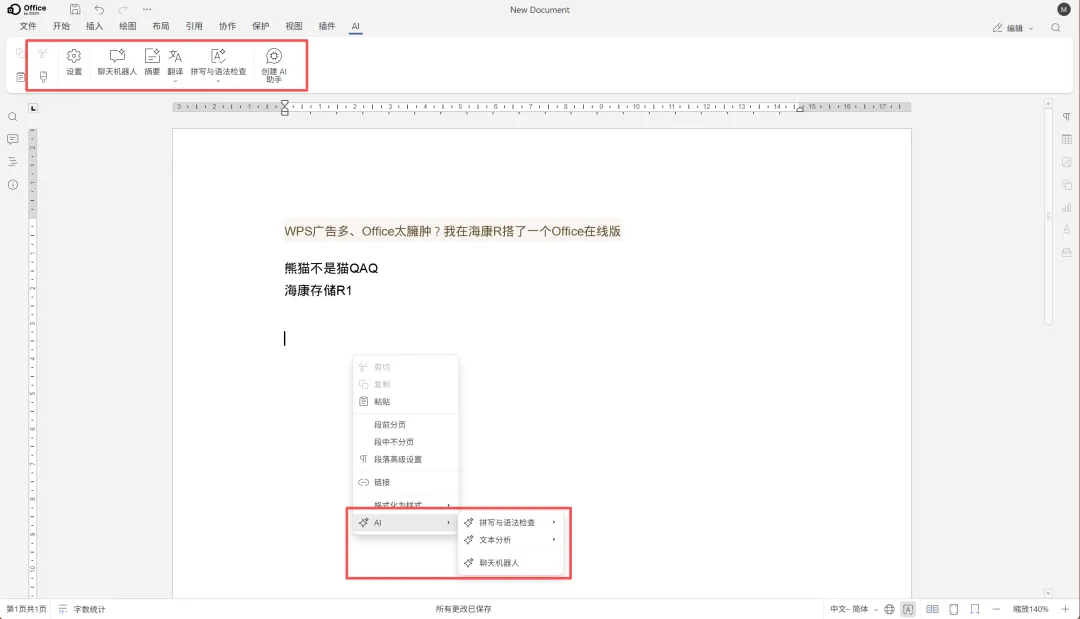Viewport: 1080px width, 619px height.
Task: Click the fit to page icon
Action: pos(954,609)
